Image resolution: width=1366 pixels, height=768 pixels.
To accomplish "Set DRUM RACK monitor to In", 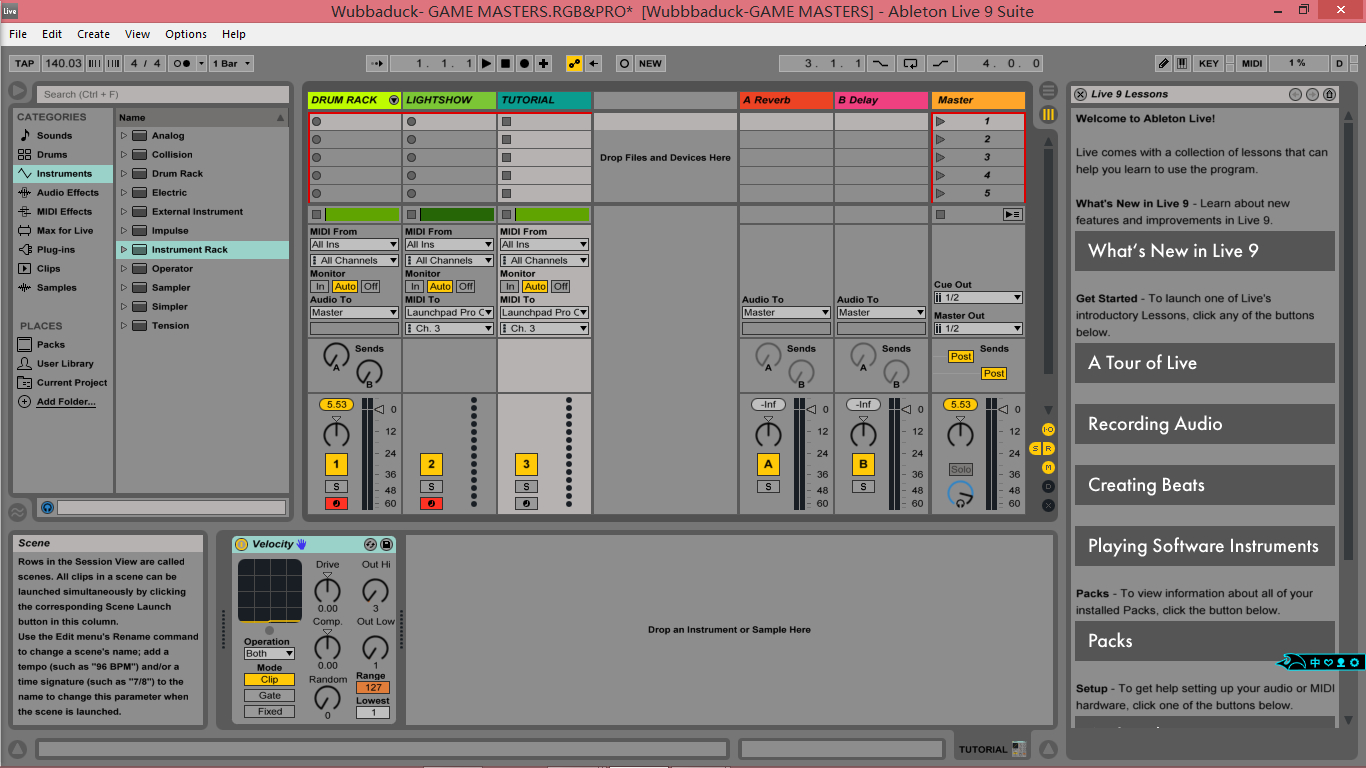I will coord(319,286).
